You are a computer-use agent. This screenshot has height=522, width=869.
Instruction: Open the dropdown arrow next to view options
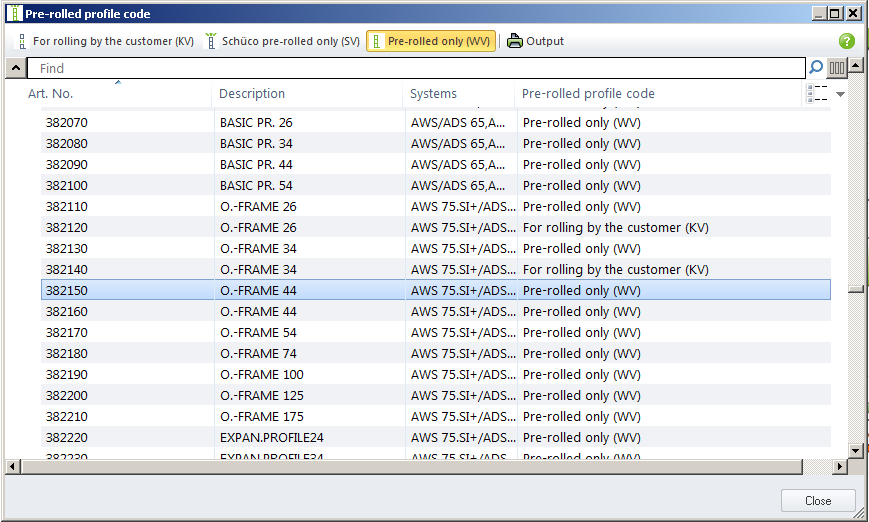841,94
